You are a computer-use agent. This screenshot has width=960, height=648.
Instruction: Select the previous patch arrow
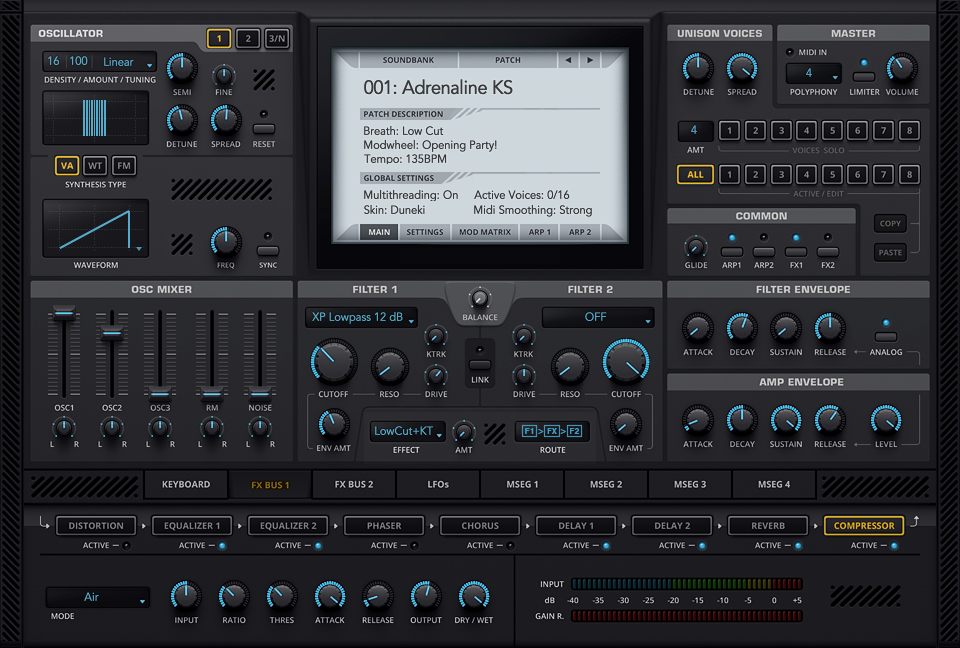click(568, 60)
